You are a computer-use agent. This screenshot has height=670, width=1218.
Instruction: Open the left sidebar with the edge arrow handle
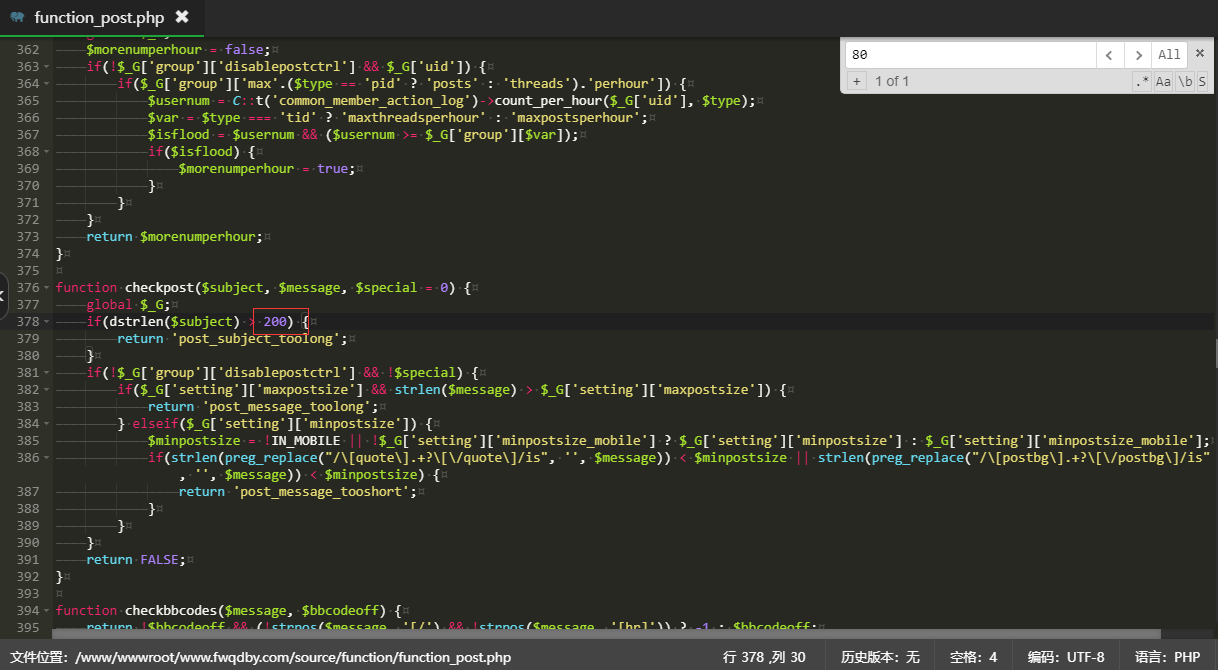click(x=4, y=296)
